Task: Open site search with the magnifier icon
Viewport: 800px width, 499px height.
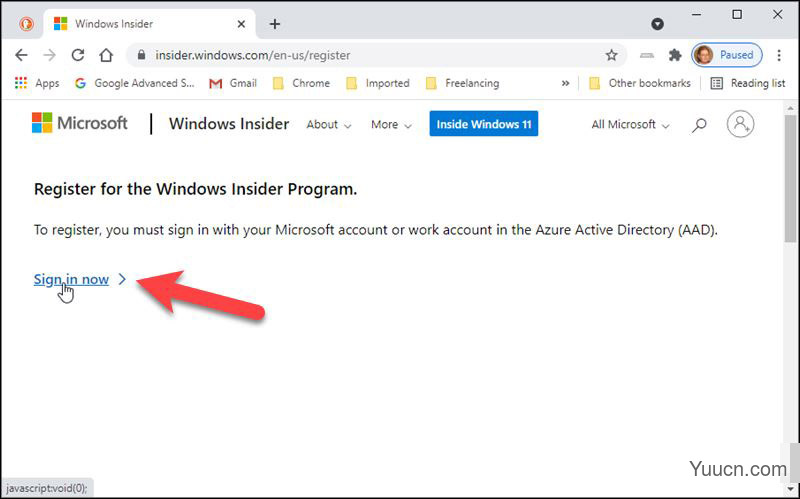Action: point(699,124)
